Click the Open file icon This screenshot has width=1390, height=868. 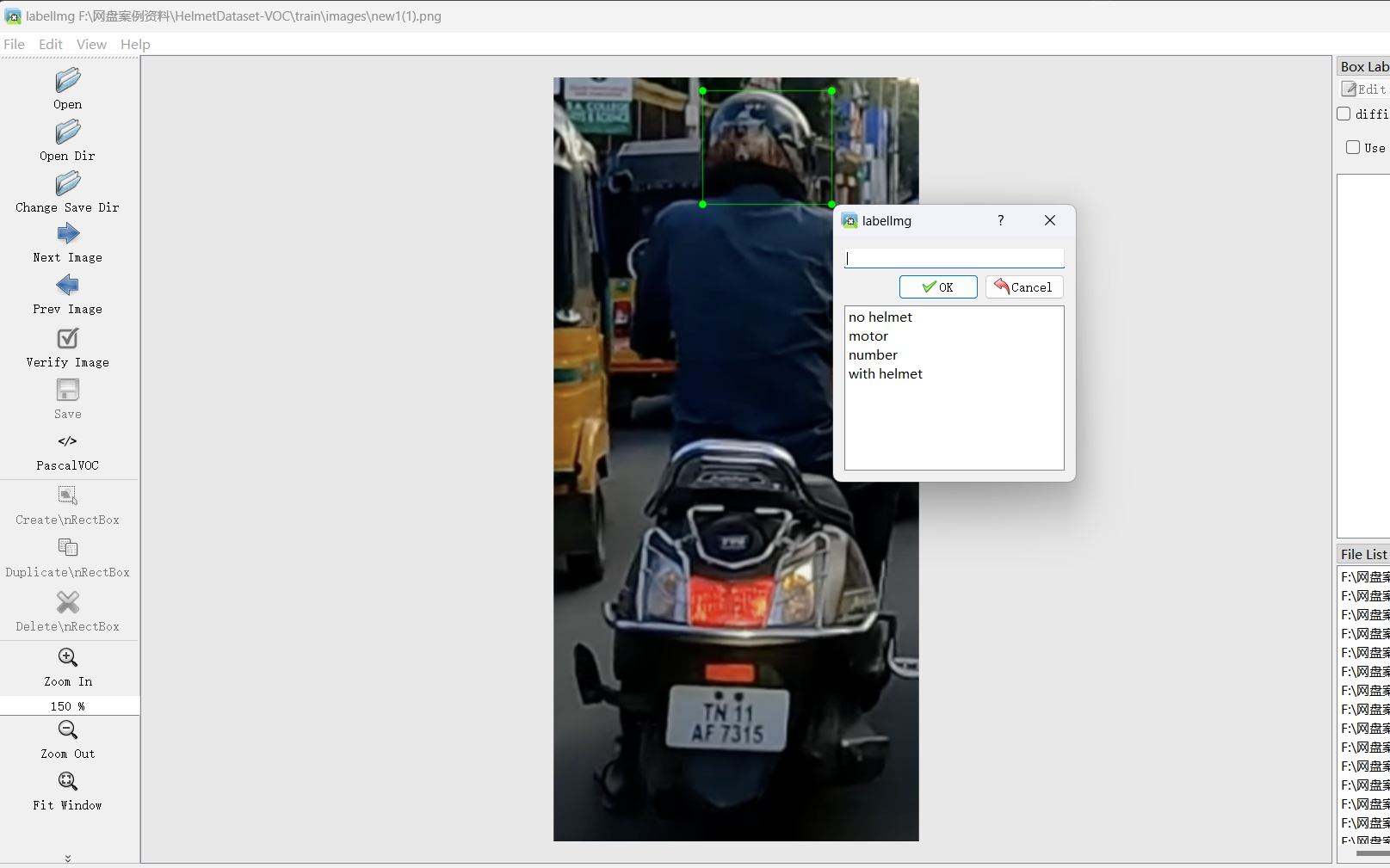point(68,80)
